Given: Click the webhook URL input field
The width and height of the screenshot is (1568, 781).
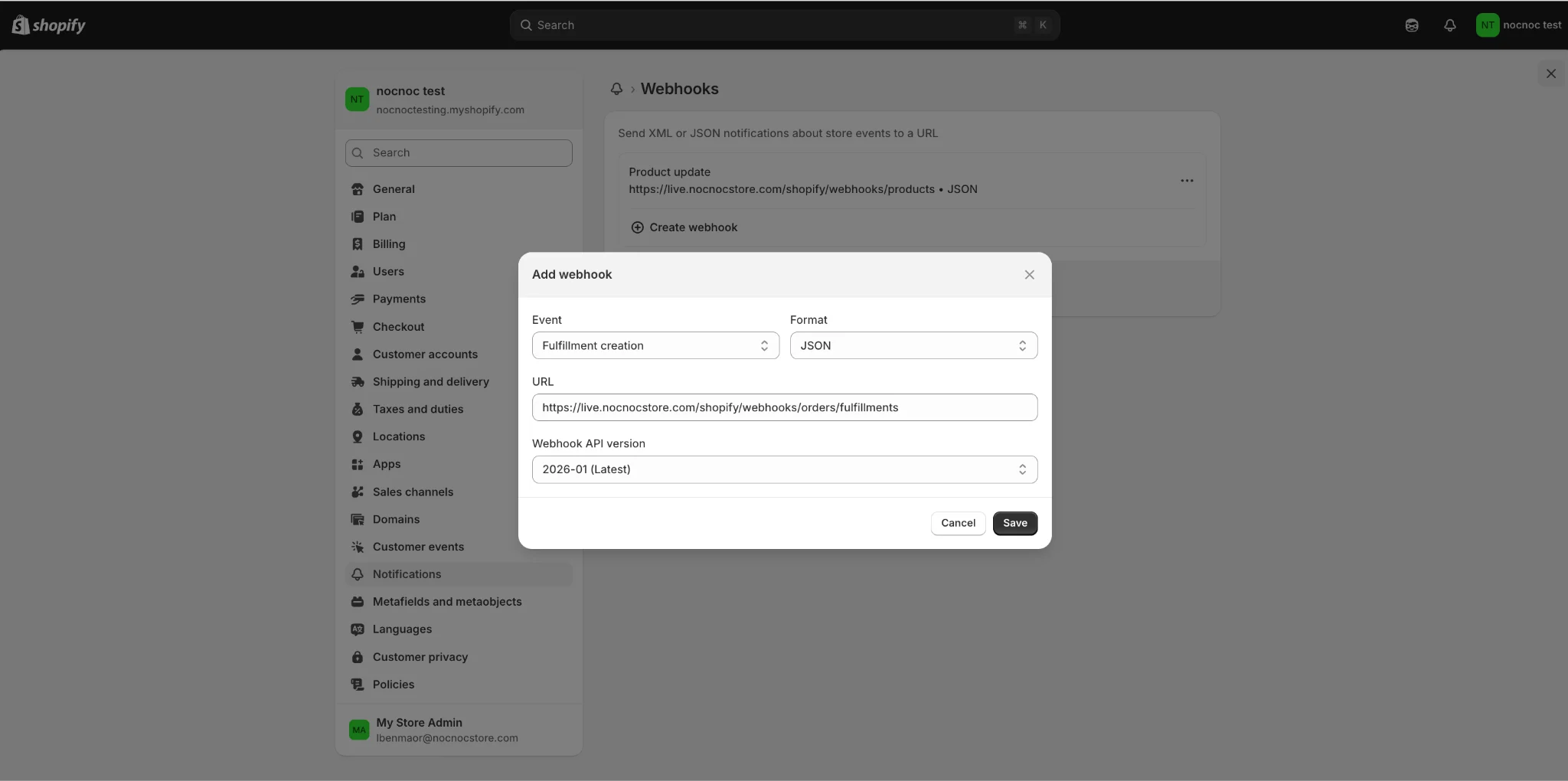Looking at the screenshot, I should [x=785, y=407].
